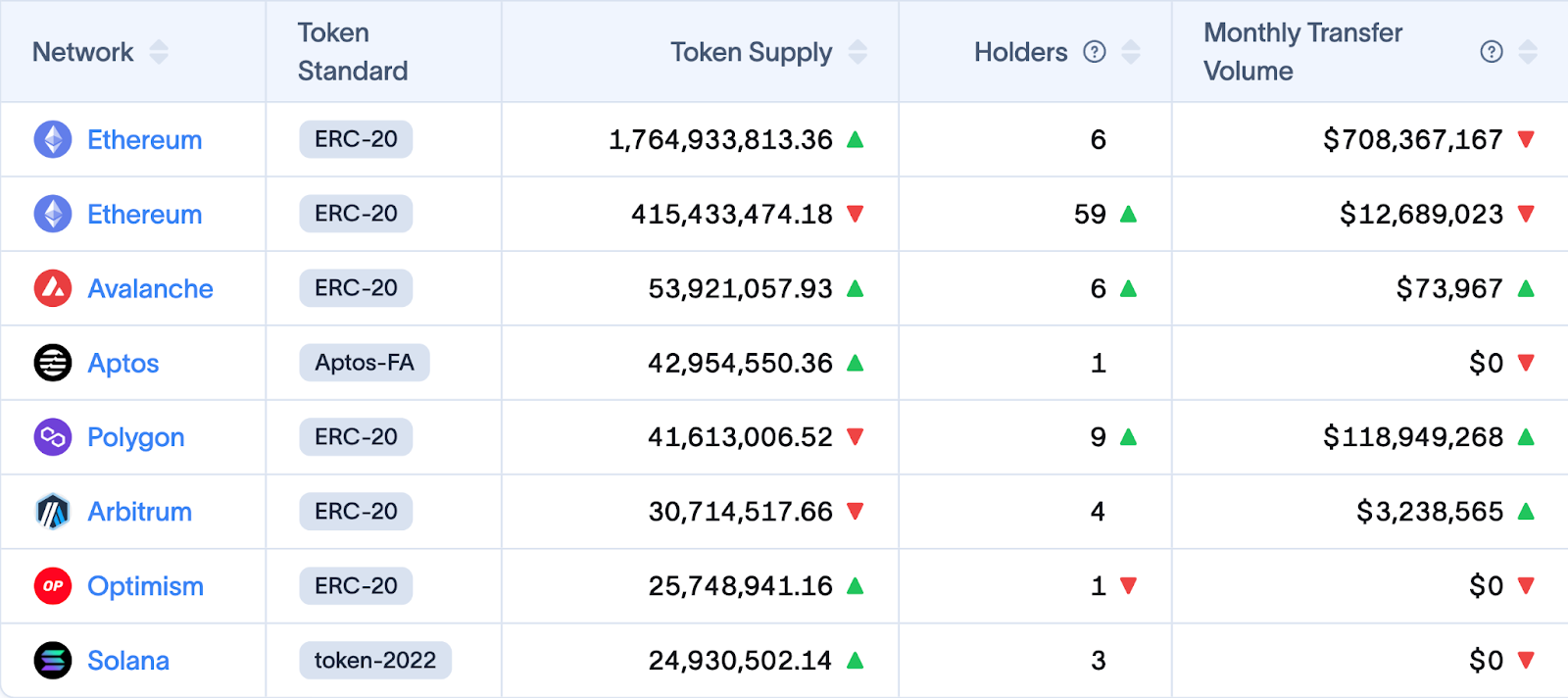
Task: Open Monthly Transfer Volume help icon
Action: click(x=1492, y=52)
